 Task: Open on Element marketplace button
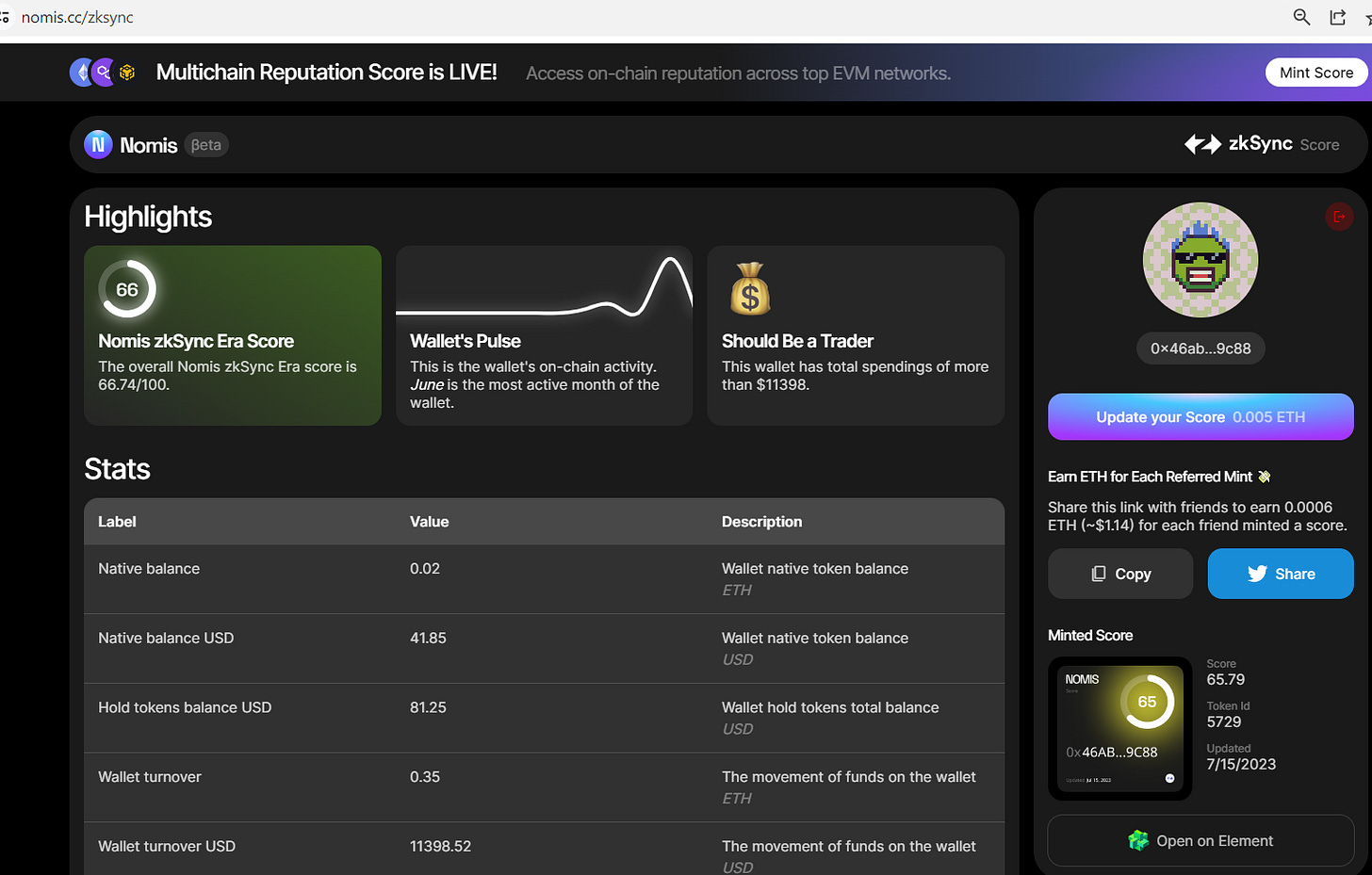tap(1200, 840)
